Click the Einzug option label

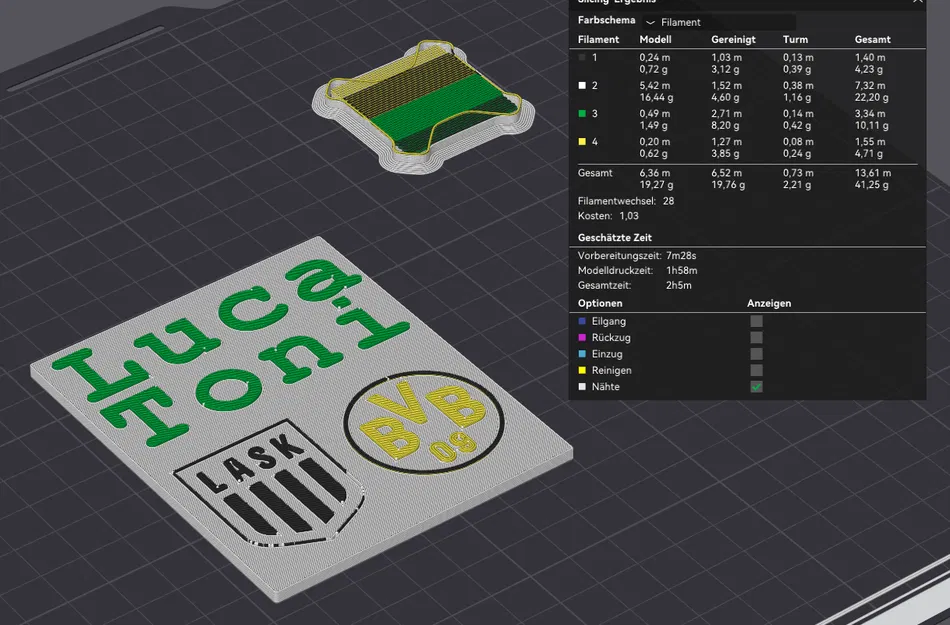click(x=606, y=354)
